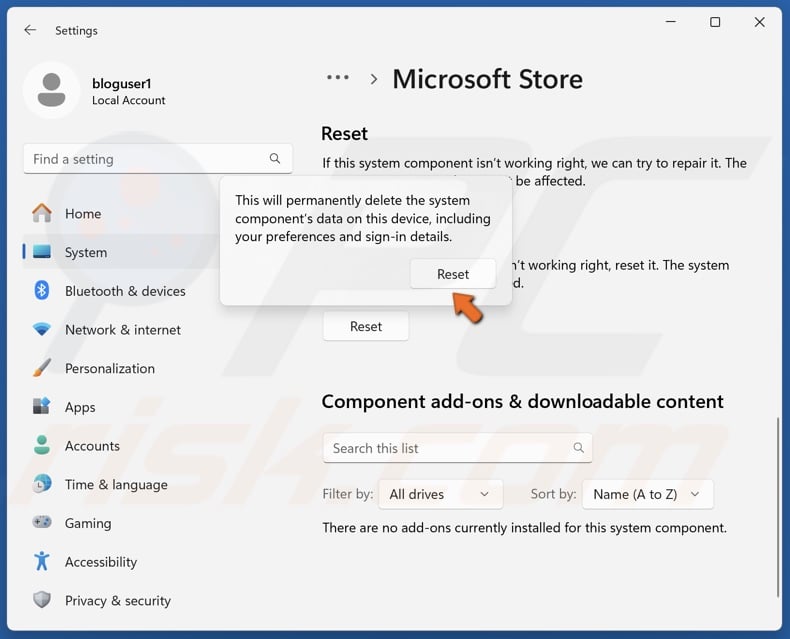Go back using the Settings back arrow
The image size is (790, 639).
[x=30, y=30]
